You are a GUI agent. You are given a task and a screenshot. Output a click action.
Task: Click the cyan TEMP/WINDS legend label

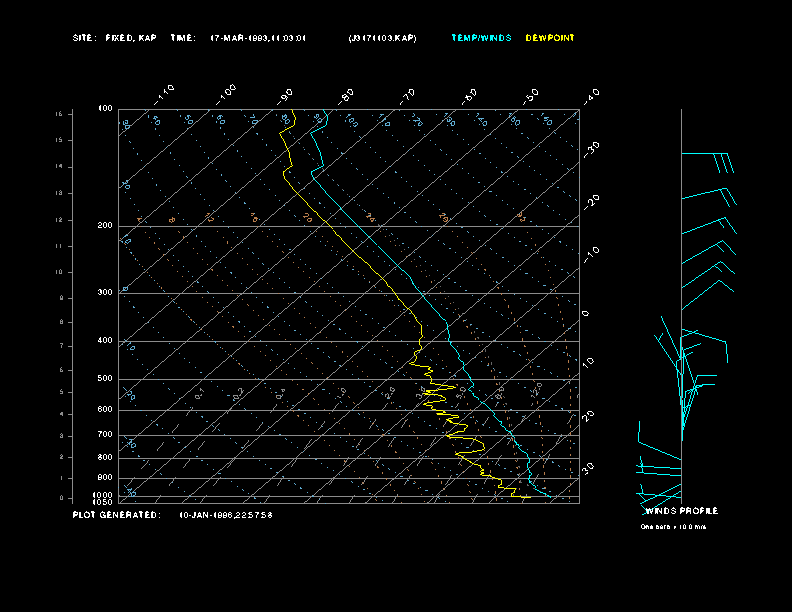(x=481, y=38)
